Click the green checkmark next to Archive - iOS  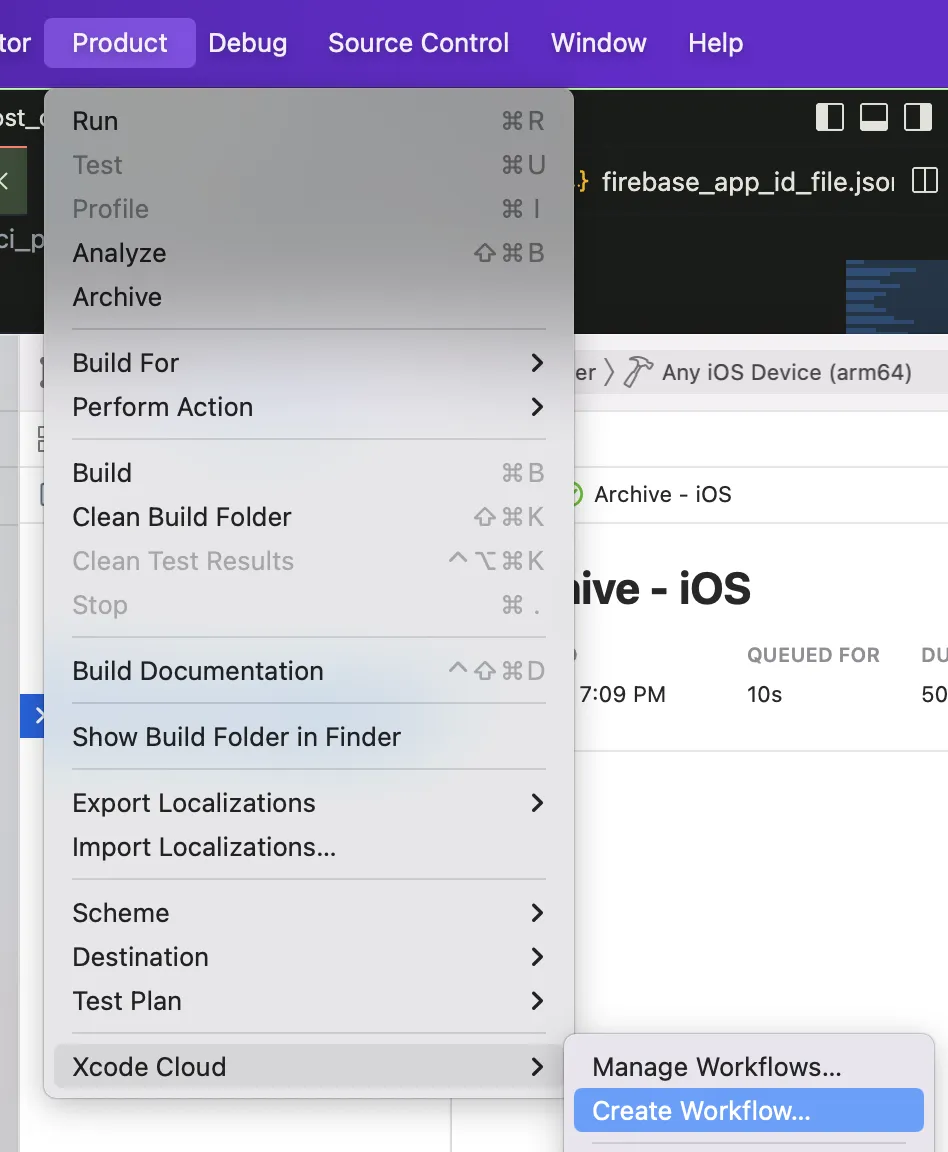(x=574, y=494)
